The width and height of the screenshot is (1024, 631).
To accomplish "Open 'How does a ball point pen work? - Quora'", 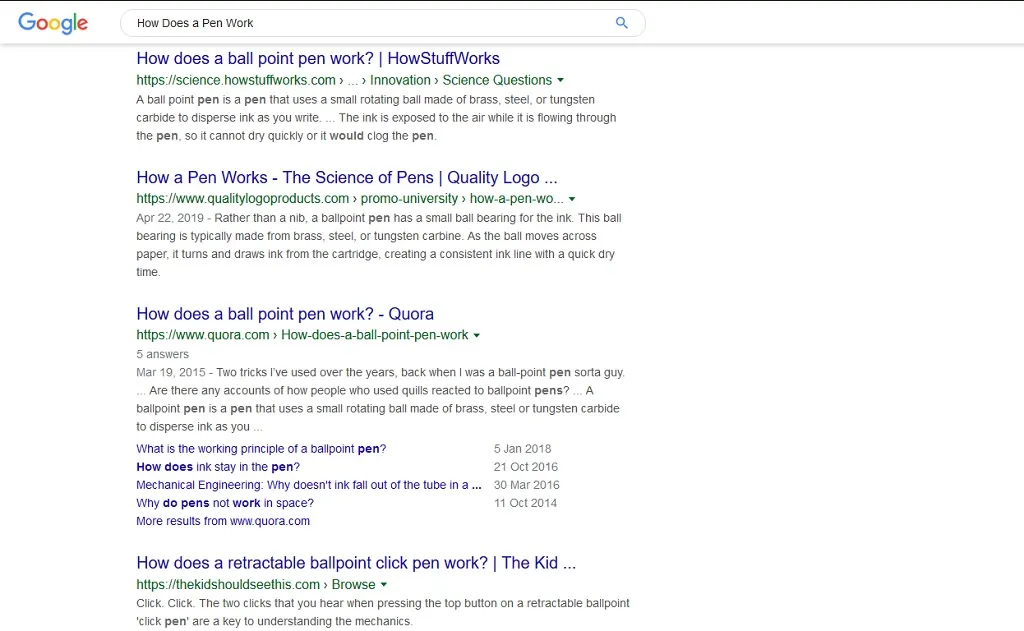I will [x=285, y=314].
